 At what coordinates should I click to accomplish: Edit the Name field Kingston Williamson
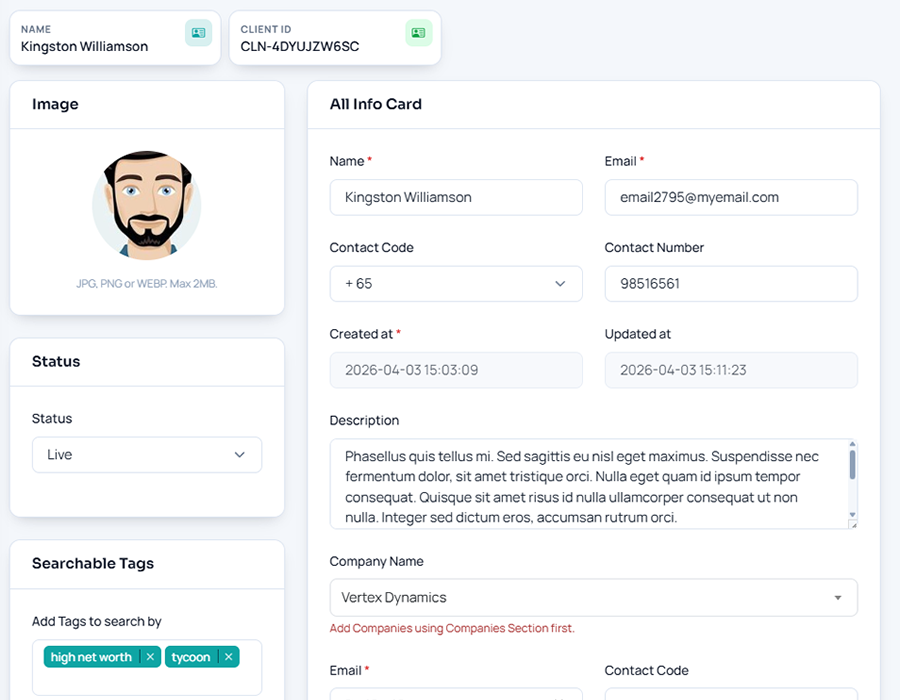click(455, 198)
